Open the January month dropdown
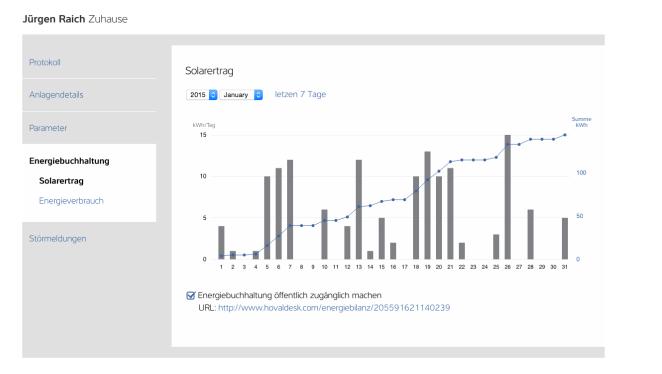662x374 pixels. pos(241,95)
